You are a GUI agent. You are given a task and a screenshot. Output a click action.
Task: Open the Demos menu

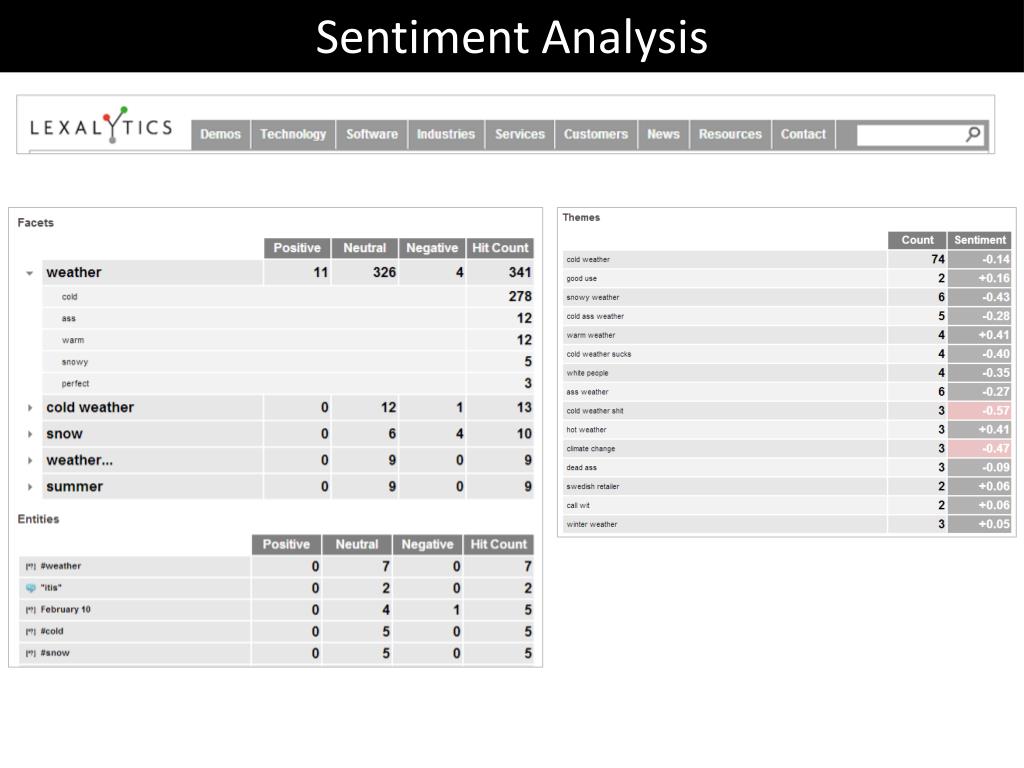click(220, 134)
